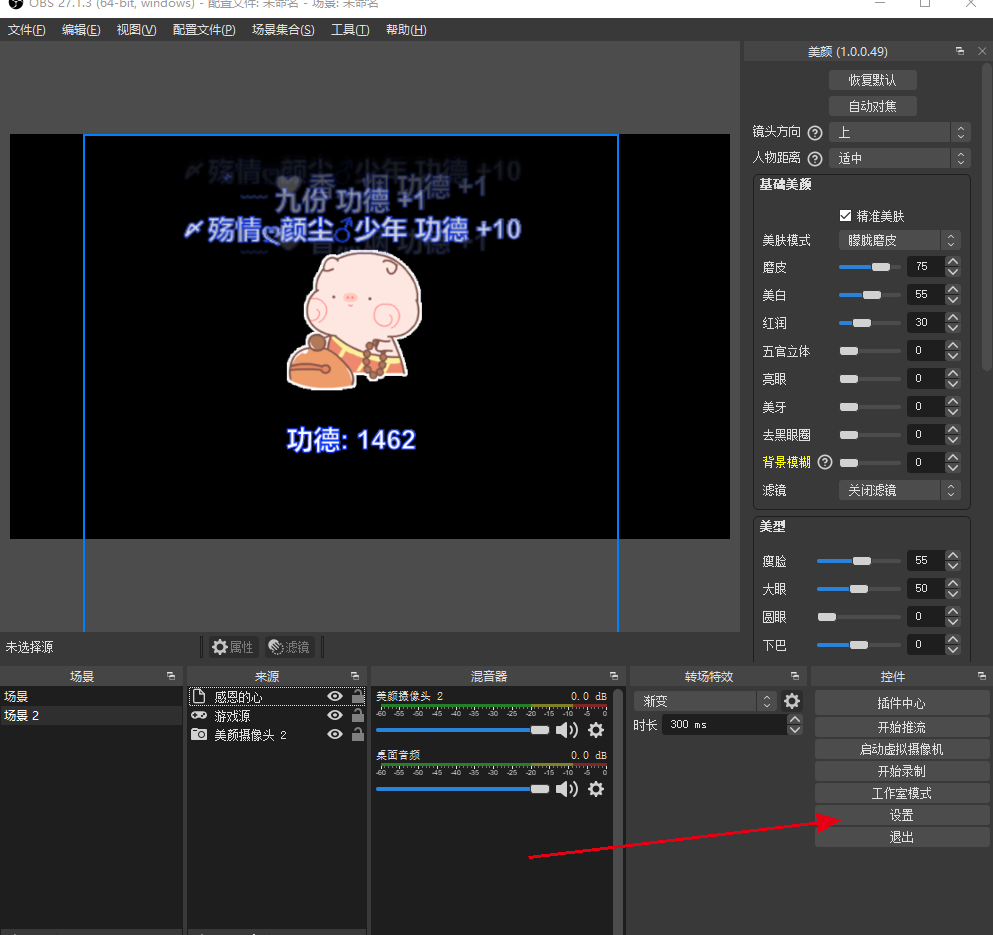993x935 pixels.
Task: Click the 开始录制 button
Action: [901, 771]
